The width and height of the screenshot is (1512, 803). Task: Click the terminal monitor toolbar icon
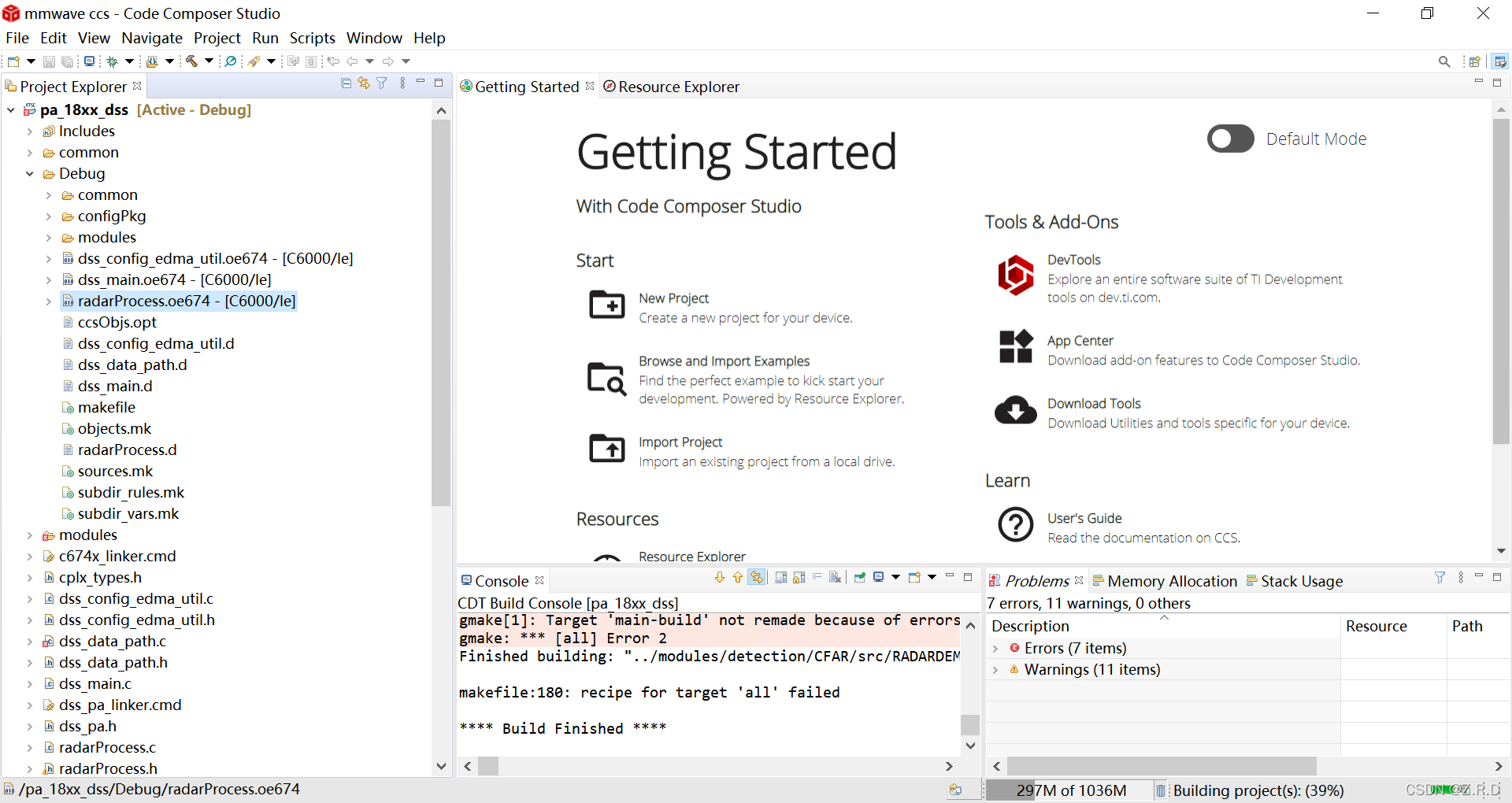coord(90,61)
